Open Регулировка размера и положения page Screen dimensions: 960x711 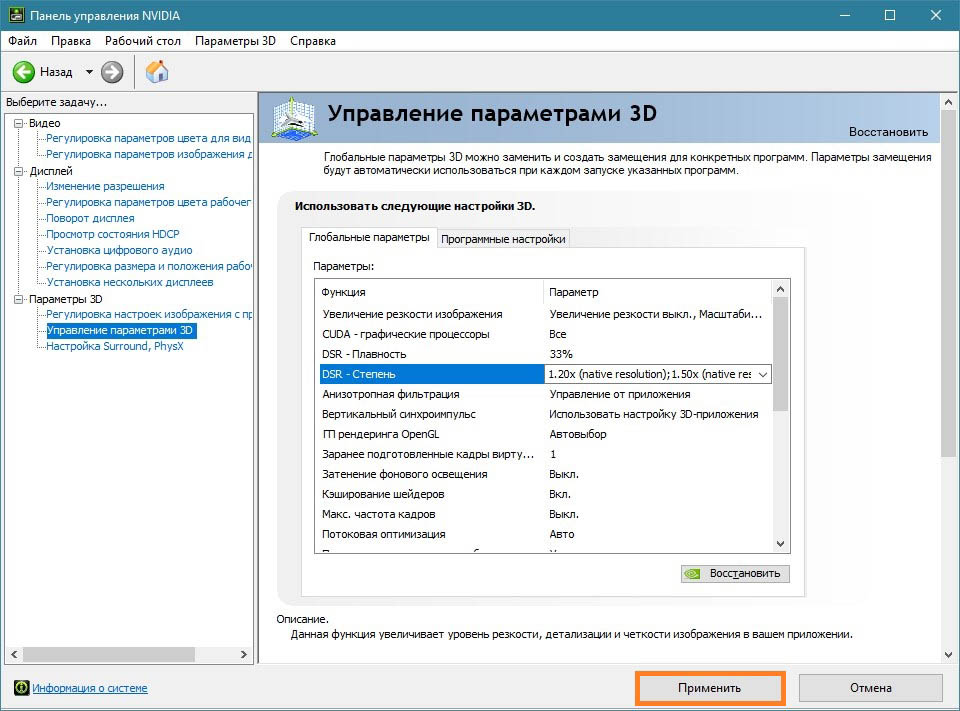point(149,266)
